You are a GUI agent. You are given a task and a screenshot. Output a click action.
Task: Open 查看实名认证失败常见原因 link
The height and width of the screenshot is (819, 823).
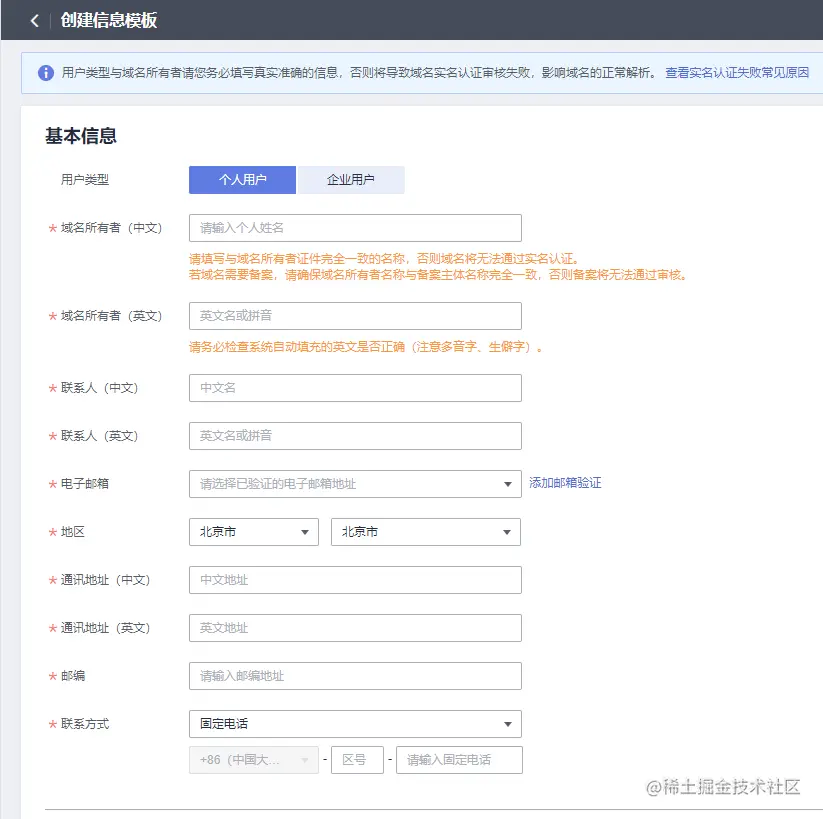click(737, 72)
